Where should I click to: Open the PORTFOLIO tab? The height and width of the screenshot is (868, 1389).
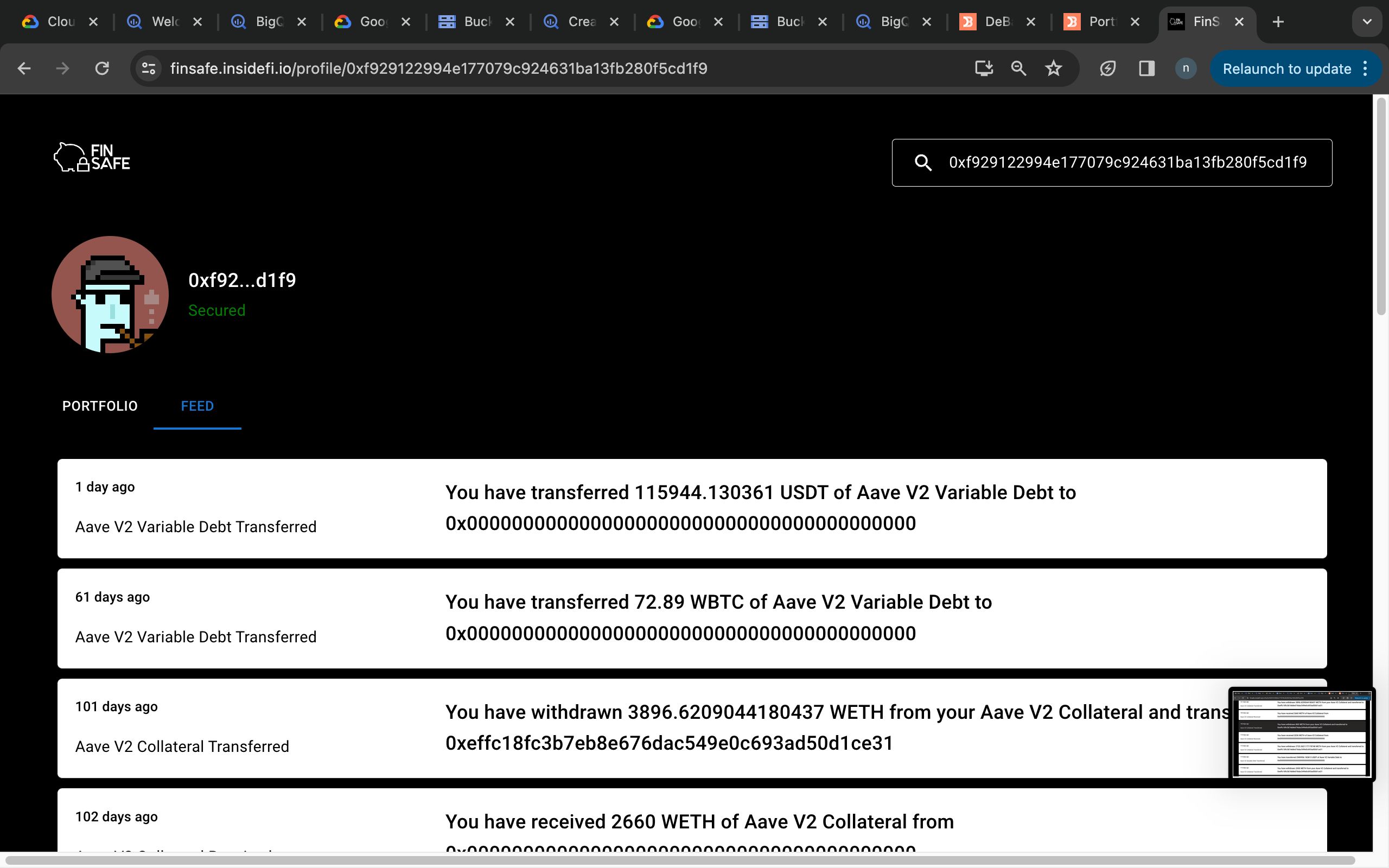pyautogui.click(x=100, y=406)
